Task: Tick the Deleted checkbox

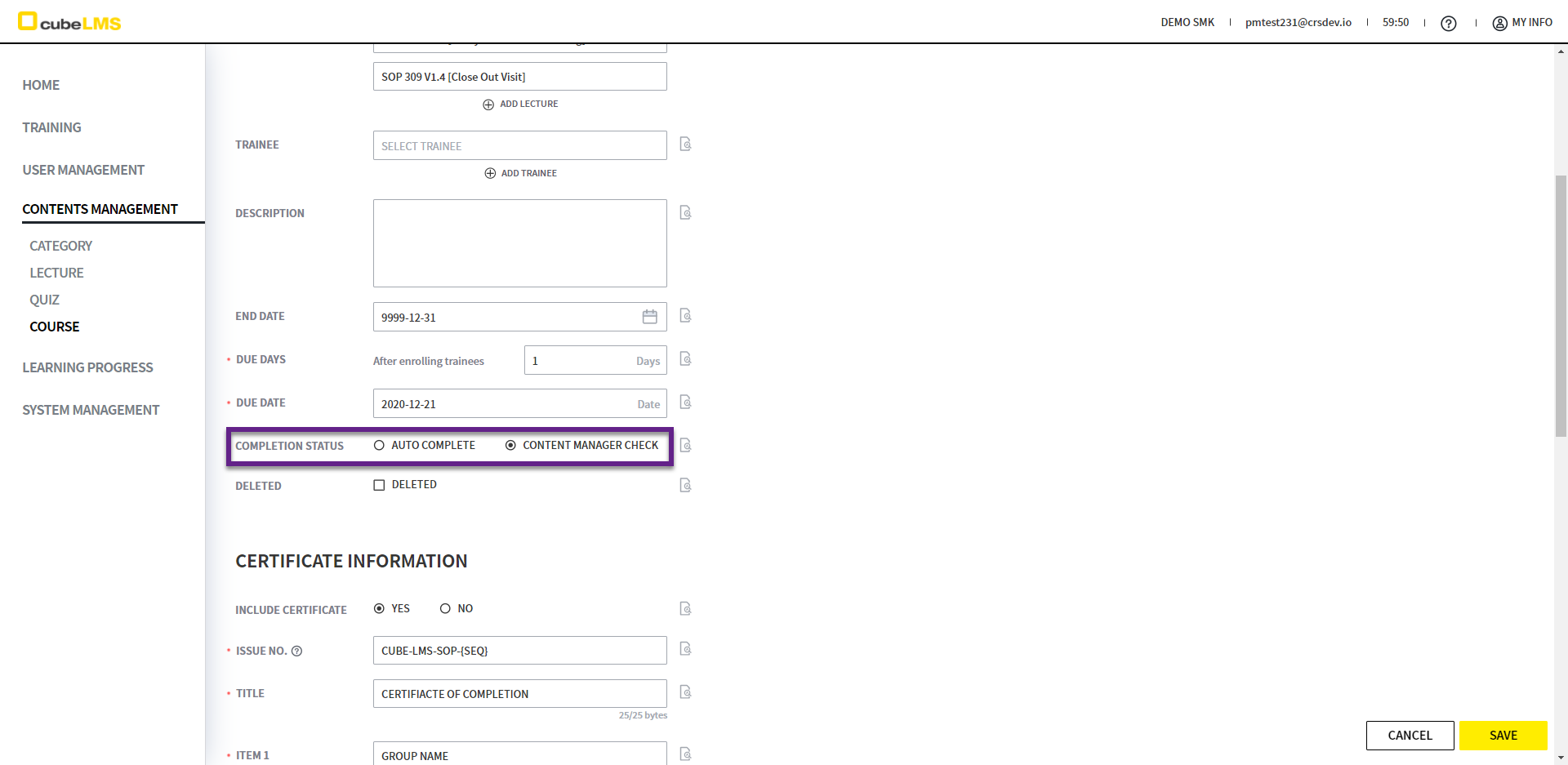Action: coord(379,485)
